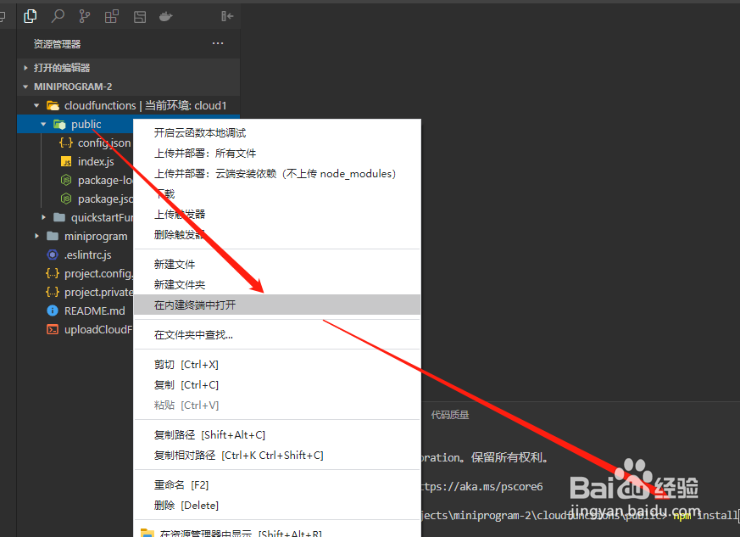Image resolution: width=742 pixels, height=537 pixels.
Task: Click the cloudfunctions folder icon
Action: 53,106
